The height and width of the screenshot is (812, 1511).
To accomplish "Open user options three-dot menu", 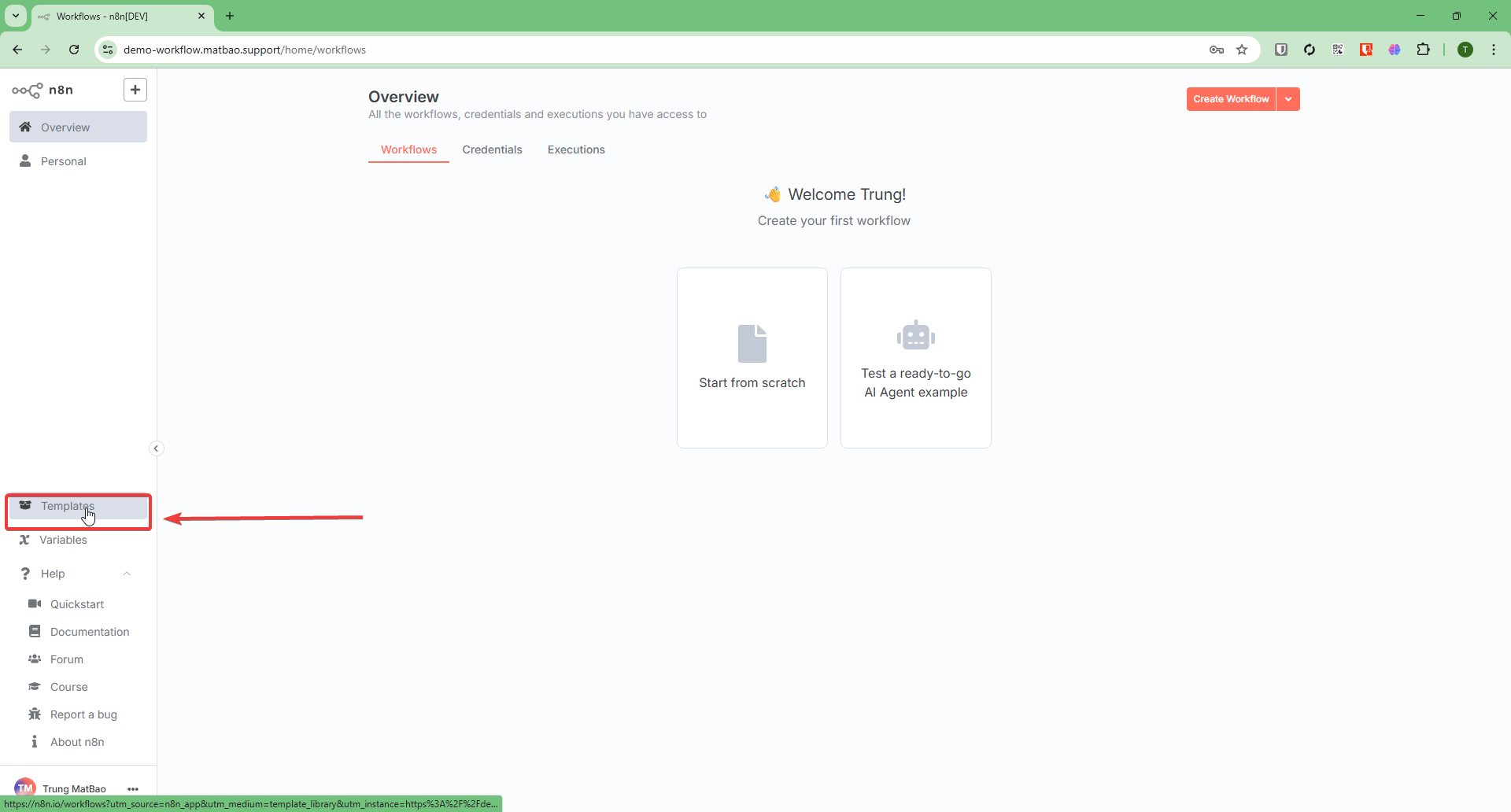I will pos(133,788).
